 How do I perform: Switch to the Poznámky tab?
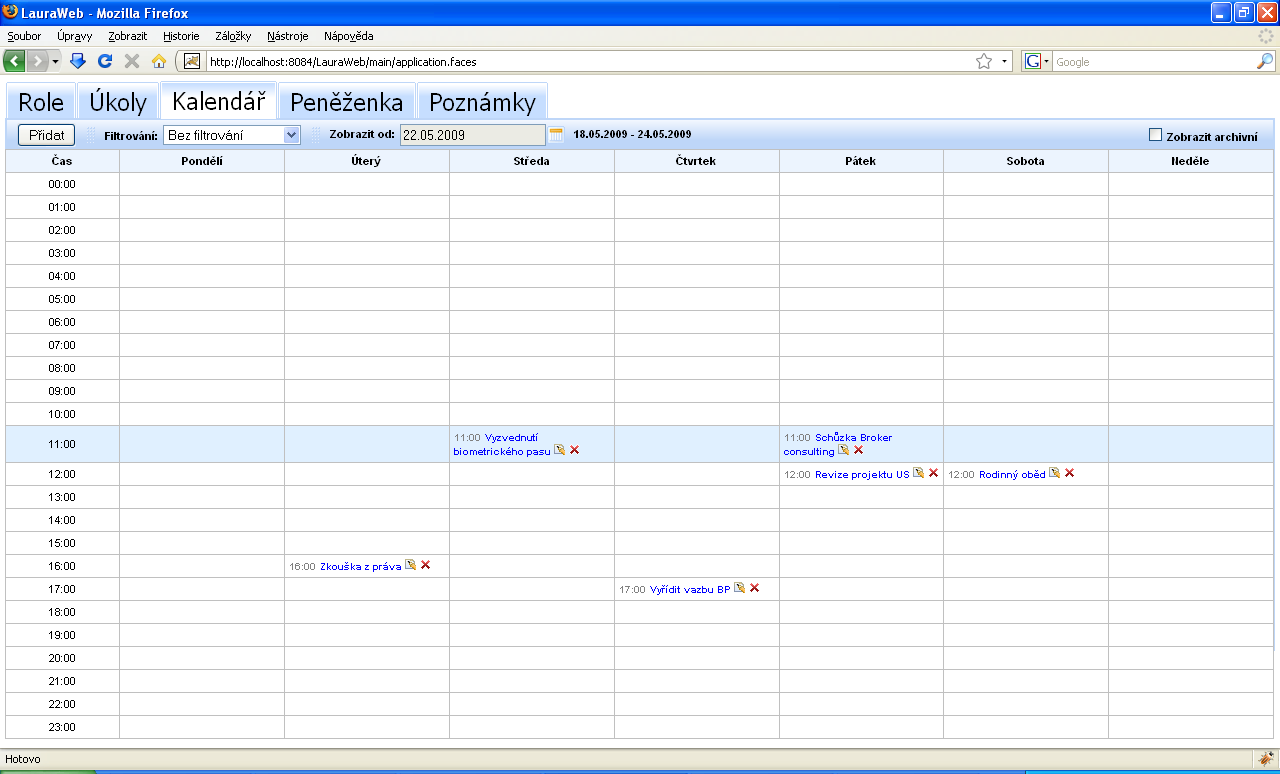point(482,102)
